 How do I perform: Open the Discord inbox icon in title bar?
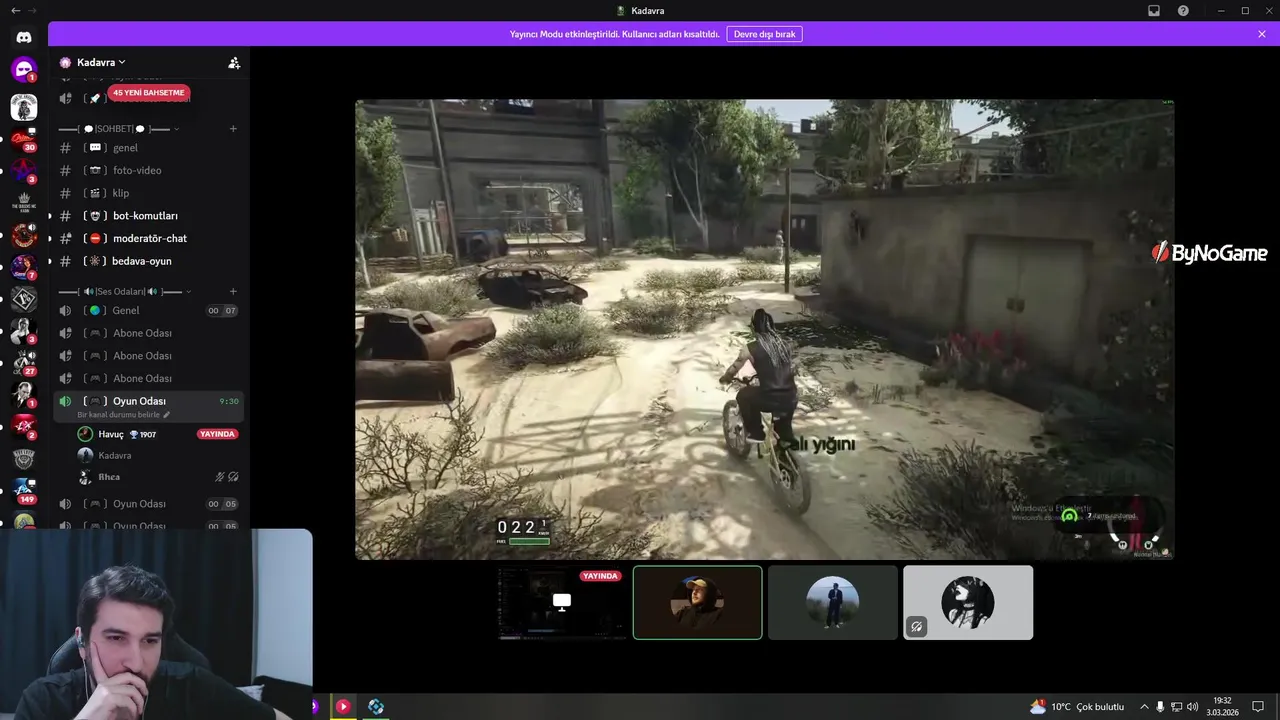pos(1154,11)
